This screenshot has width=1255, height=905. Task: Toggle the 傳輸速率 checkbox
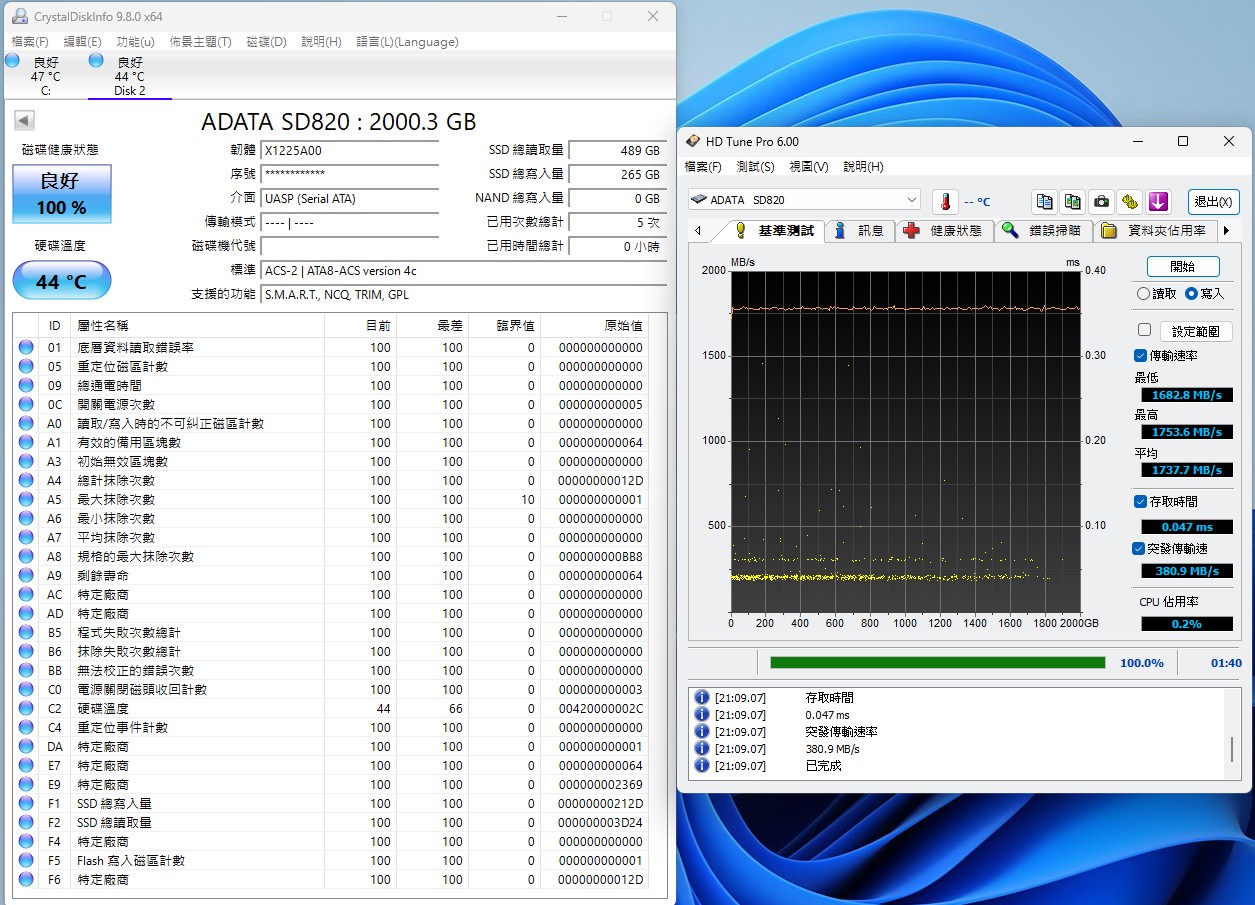click(x=1140, y=356)
